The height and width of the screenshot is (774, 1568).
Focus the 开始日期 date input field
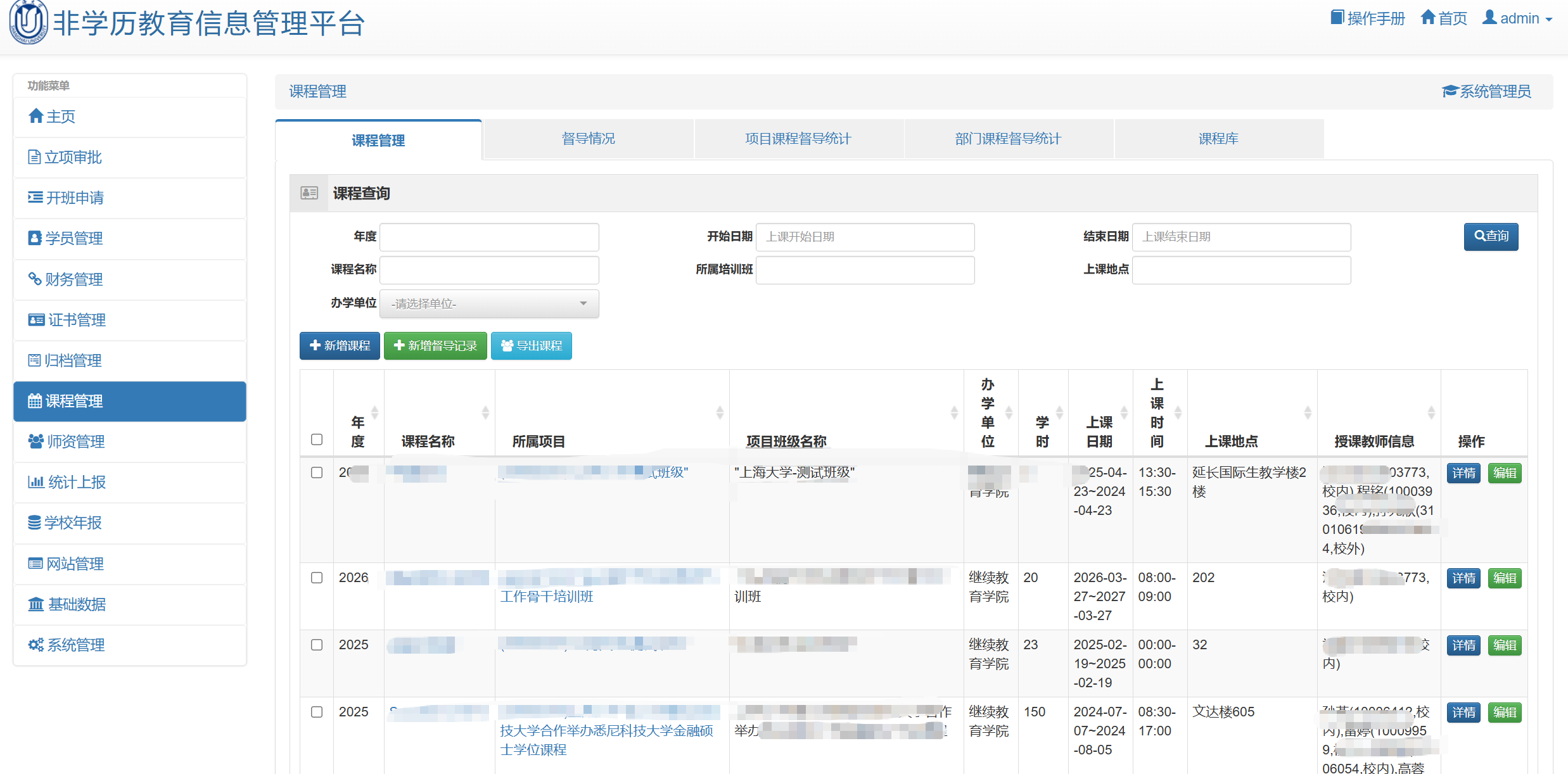click(865, 237)
